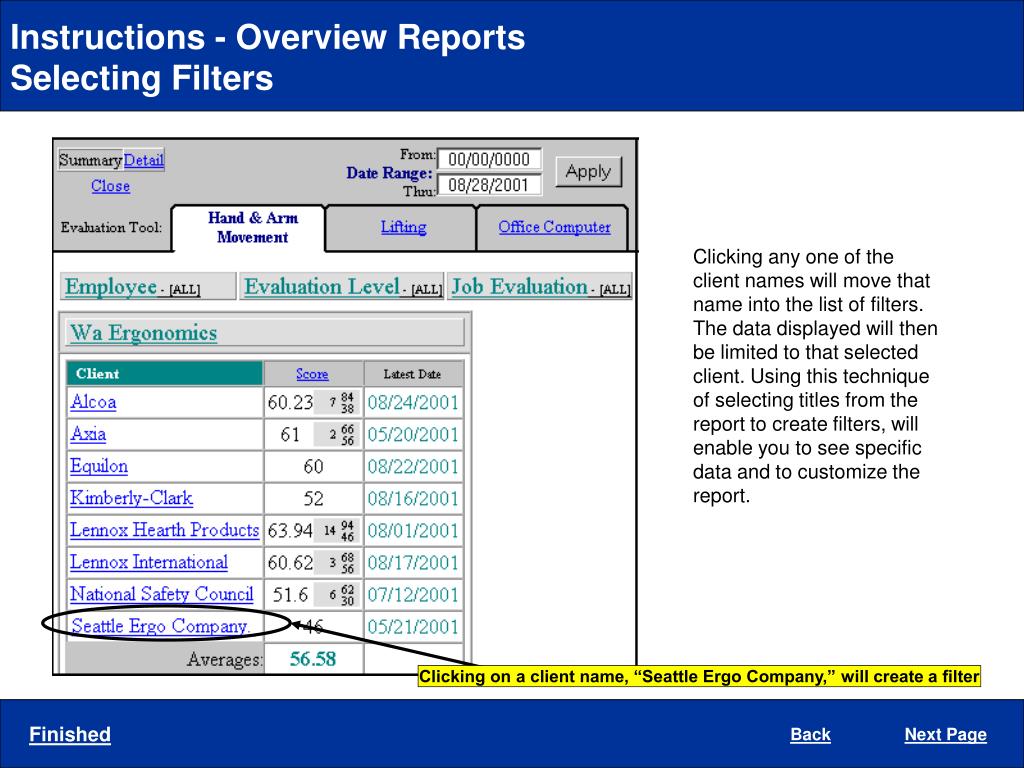This screenshot has width=1024, height=768.
Task: Click Lennox Hearth Products score 63.94
Action: (290, 530)
